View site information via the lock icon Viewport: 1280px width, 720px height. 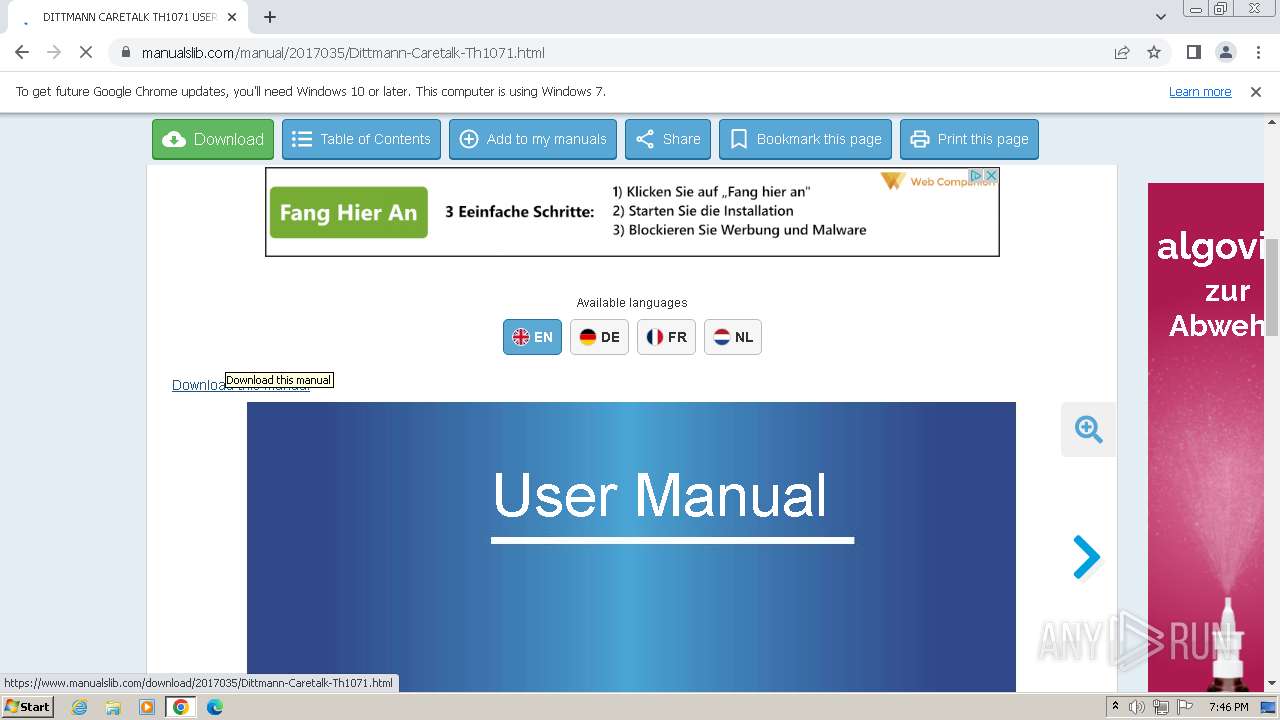[x=125, y=53]
